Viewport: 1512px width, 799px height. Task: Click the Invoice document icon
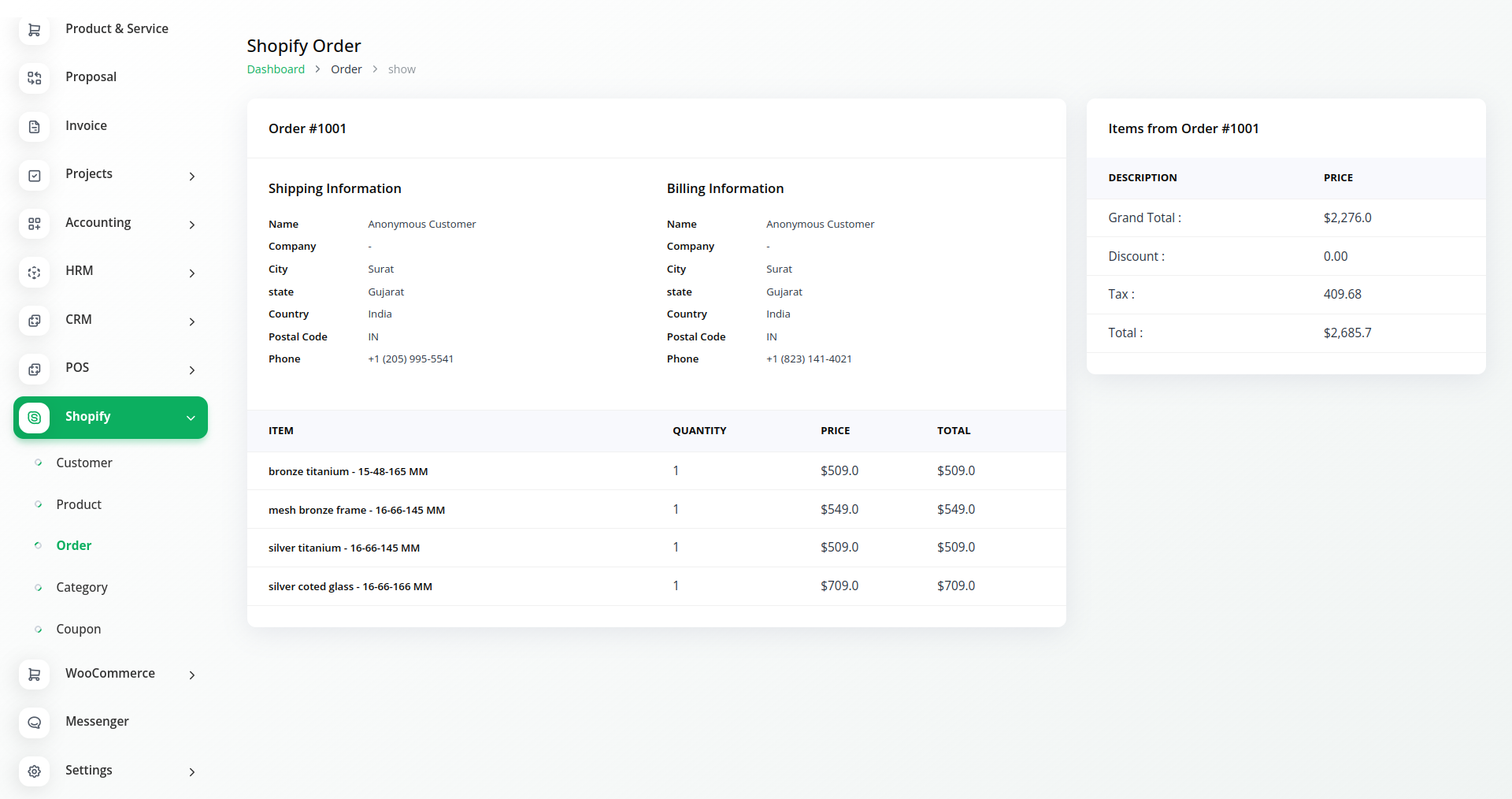34,127
